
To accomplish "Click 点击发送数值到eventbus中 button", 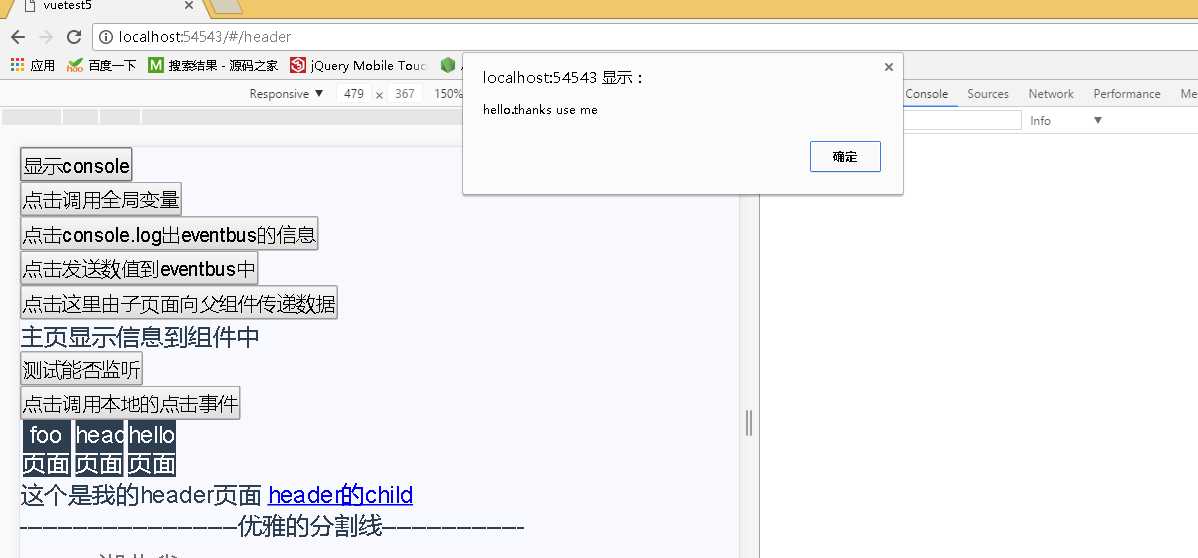I will (139, 268).
